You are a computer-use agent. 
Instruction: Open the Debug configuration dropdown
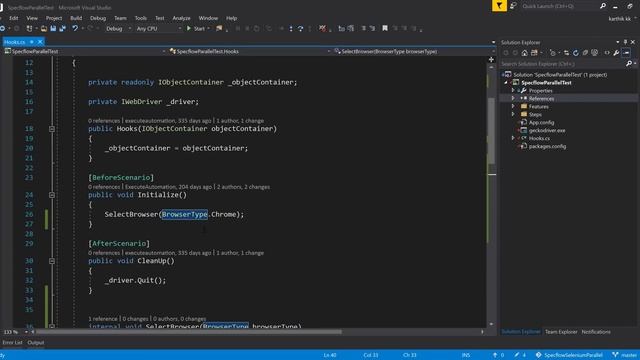coord(130,29)
